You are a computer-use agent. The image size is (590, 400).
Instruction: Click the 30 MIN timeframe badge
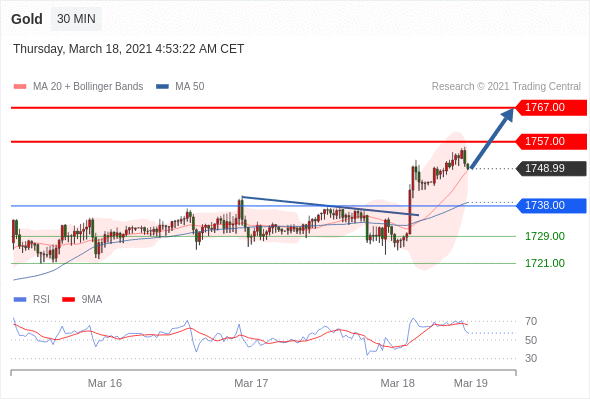coord(76,19)
